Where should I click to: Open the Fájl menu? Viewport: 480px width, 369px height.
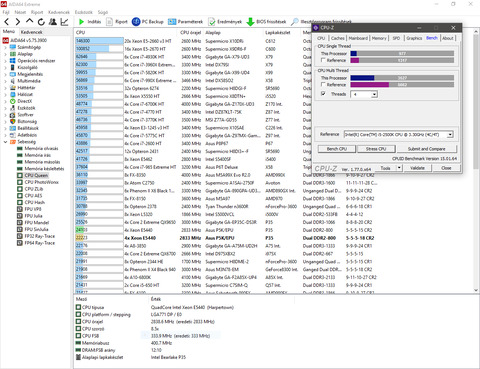click(6, 12)
